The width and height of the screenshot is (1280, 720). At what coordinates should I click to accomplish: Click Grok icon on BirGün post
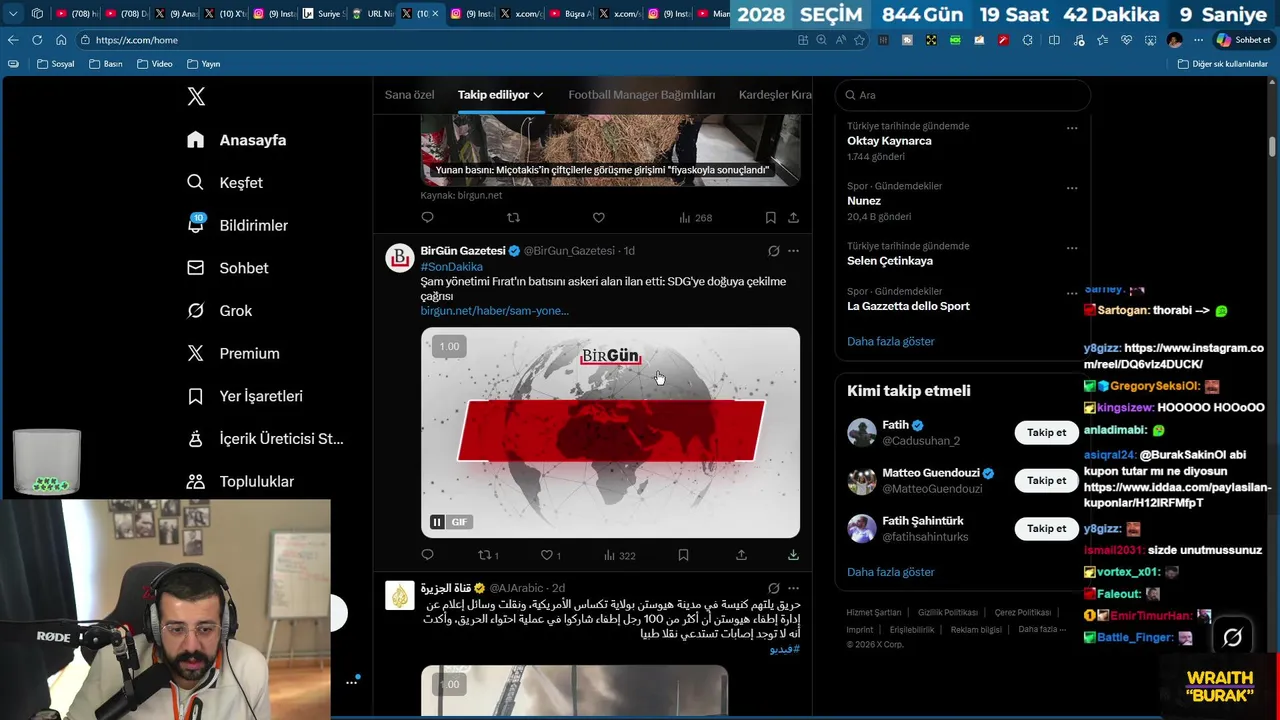tap(773, 251)
